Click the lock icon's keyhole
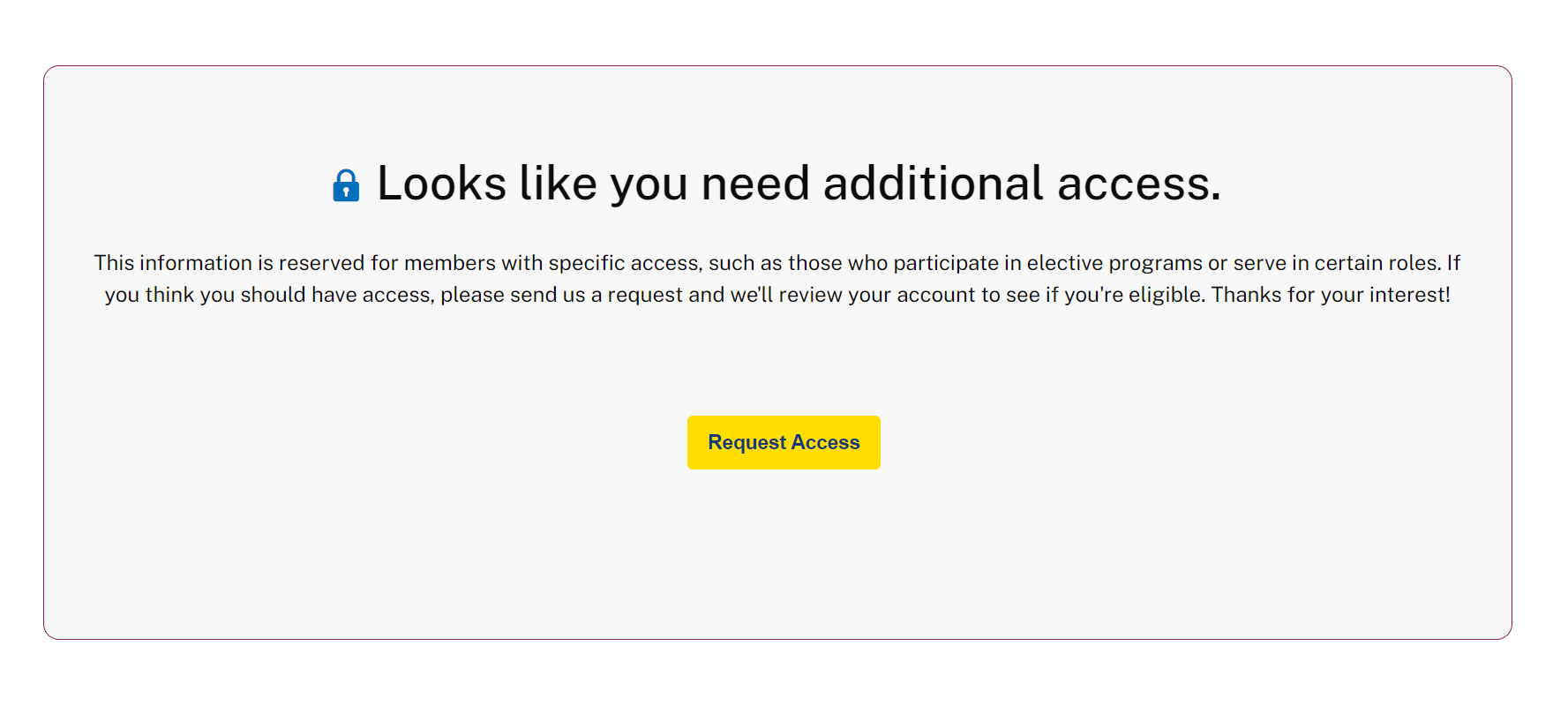The width and height of the screenshot is (1568, 706). coord(347,189)
